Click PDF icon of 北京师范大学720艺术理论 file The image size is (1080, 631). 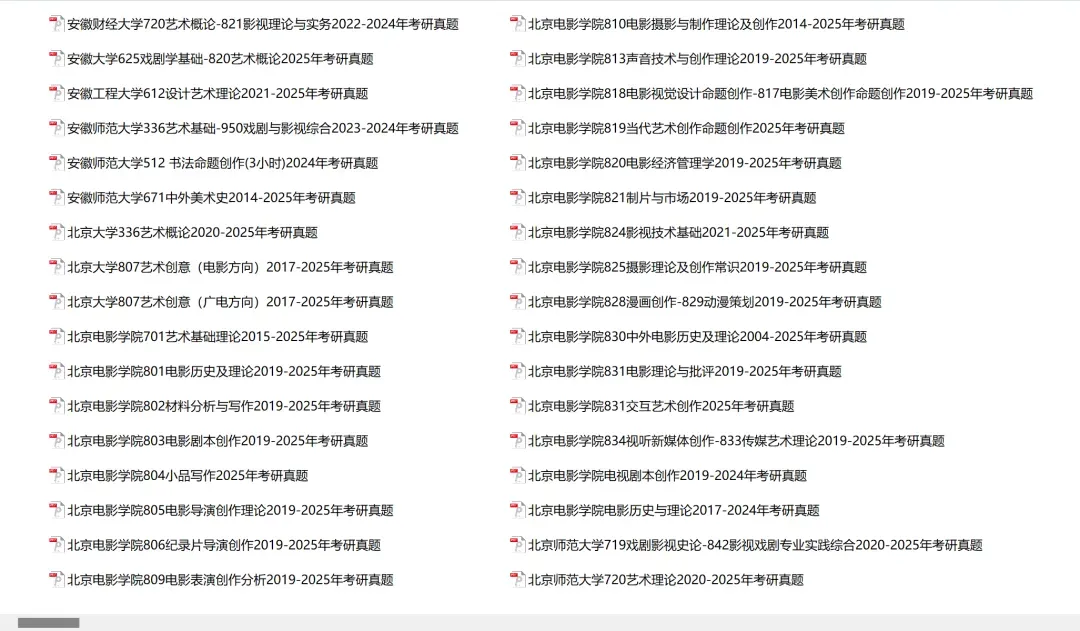point(517,579)
